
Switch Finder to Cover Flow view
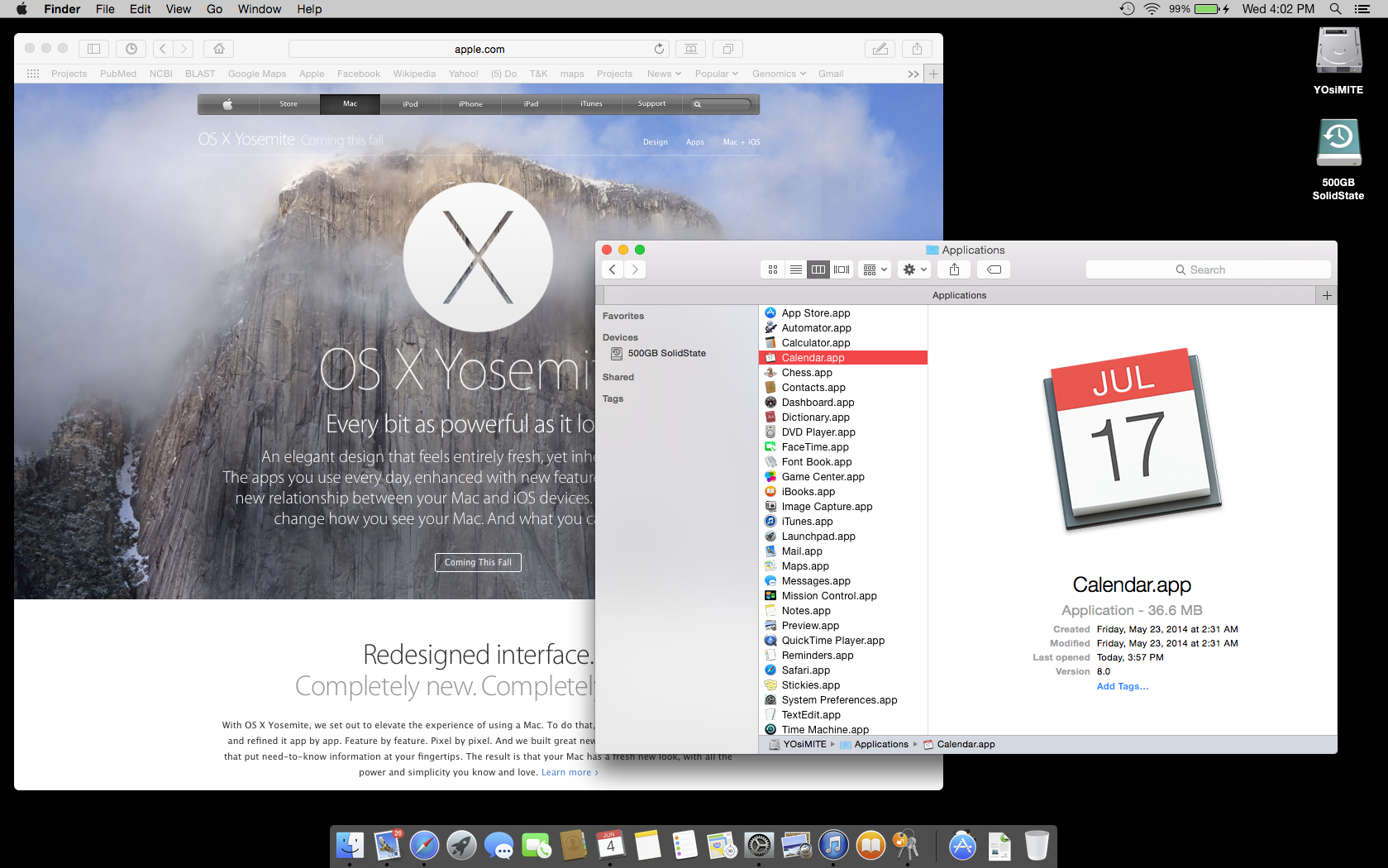842,269
